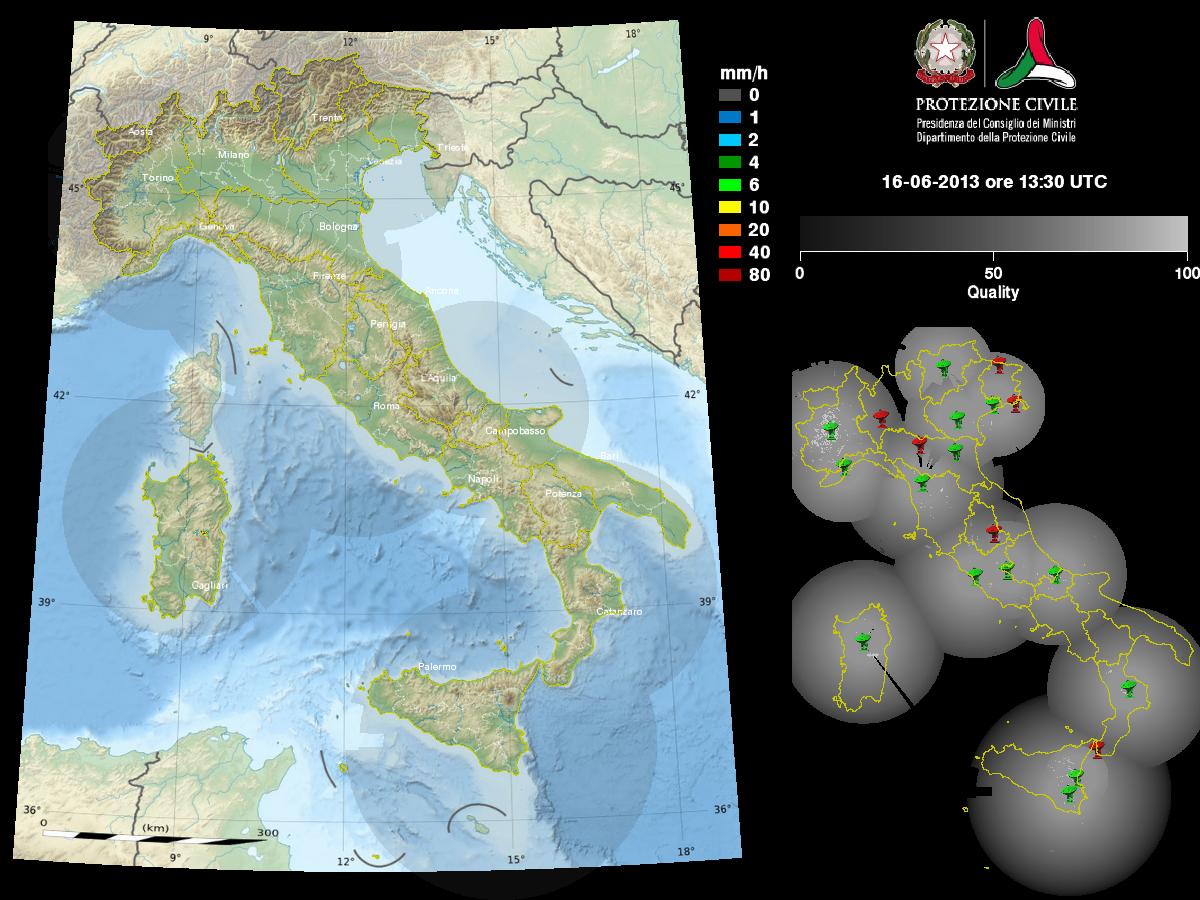Viewport: 1200px width, 900px height.
Task: Click the Quality scale value '50'
Action: pos(992,273)
